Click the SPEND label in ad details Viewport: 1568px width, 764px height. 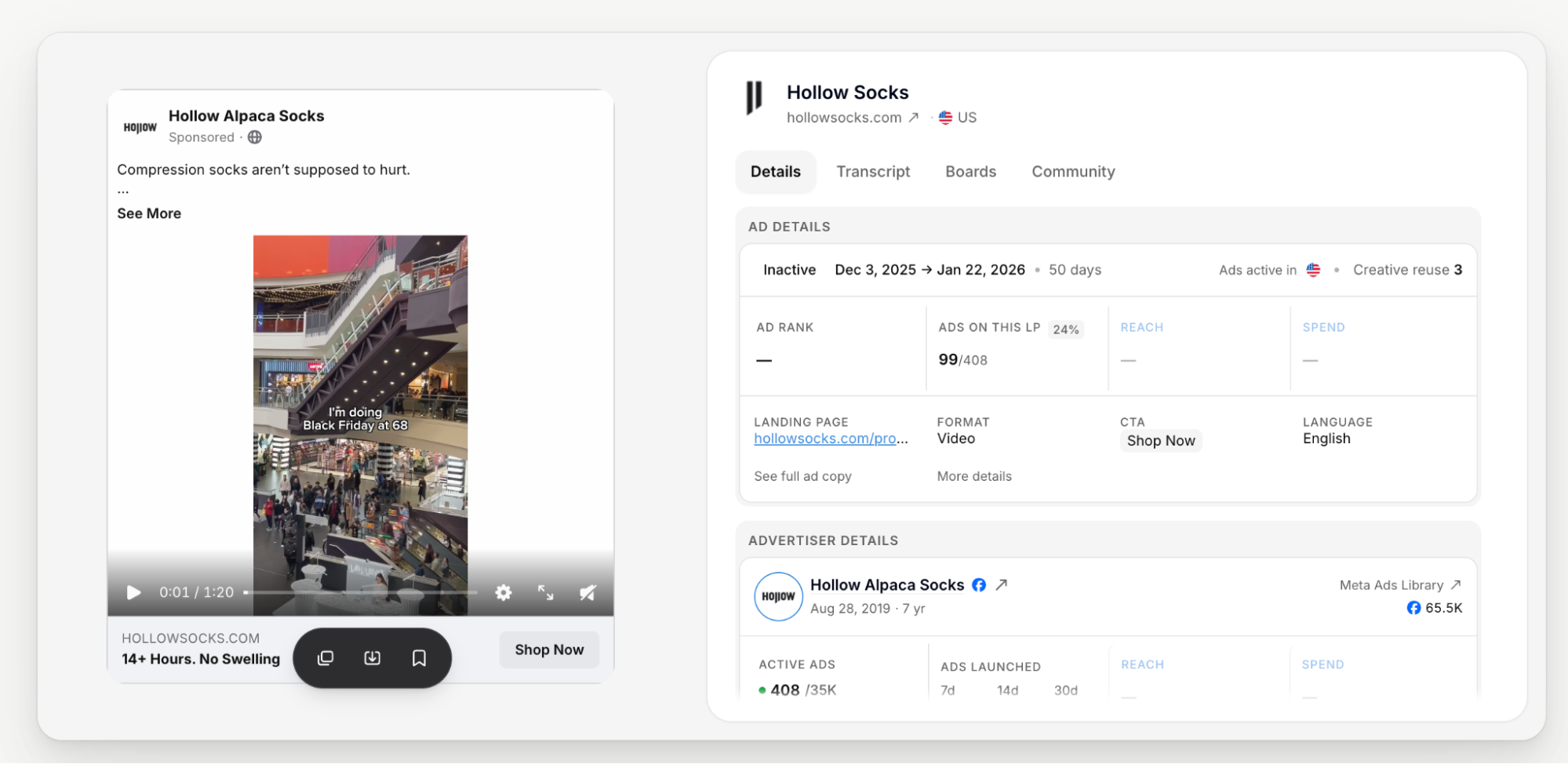pos(1323,327)
